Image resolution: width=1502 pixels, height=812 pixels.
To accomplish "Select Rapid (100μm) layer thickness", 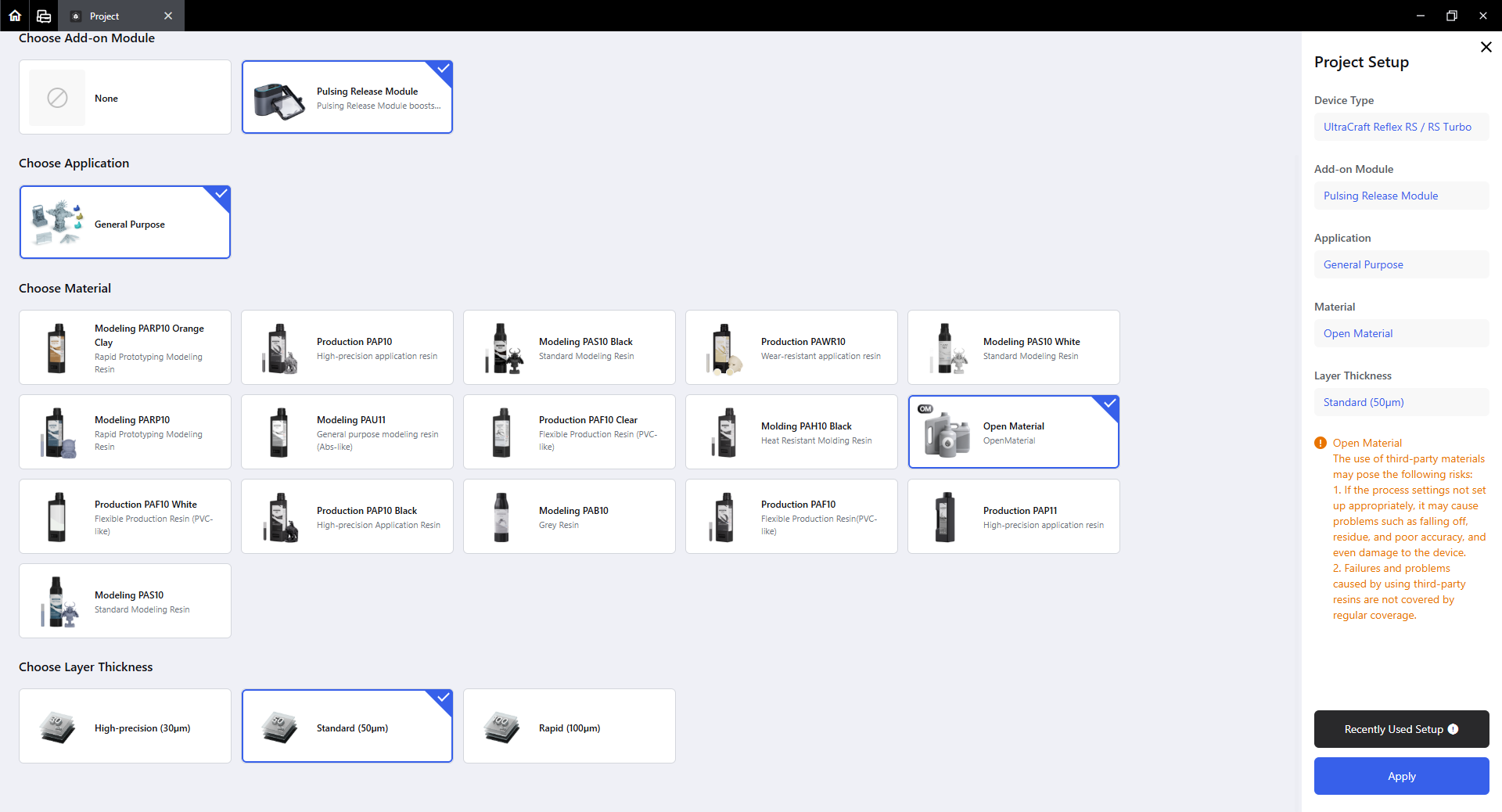I will point(570,726).
